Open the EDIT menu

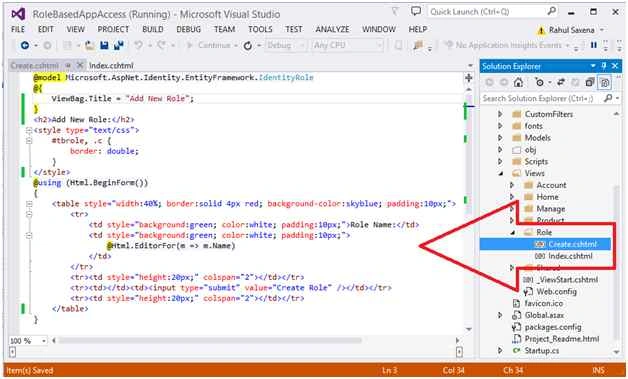click(46, 30)
